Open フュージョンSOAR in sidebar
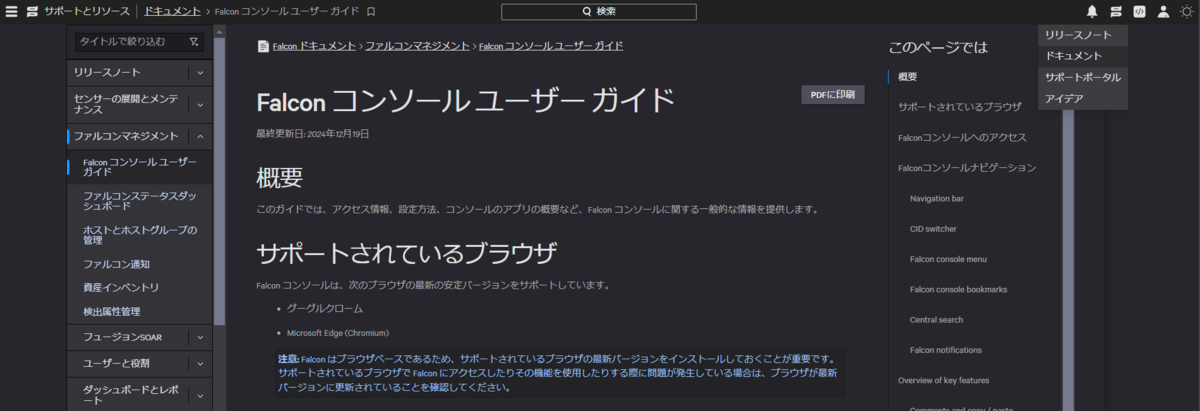Image resolution: width=1200 pixels, height=411 pixels. [122, 337]
